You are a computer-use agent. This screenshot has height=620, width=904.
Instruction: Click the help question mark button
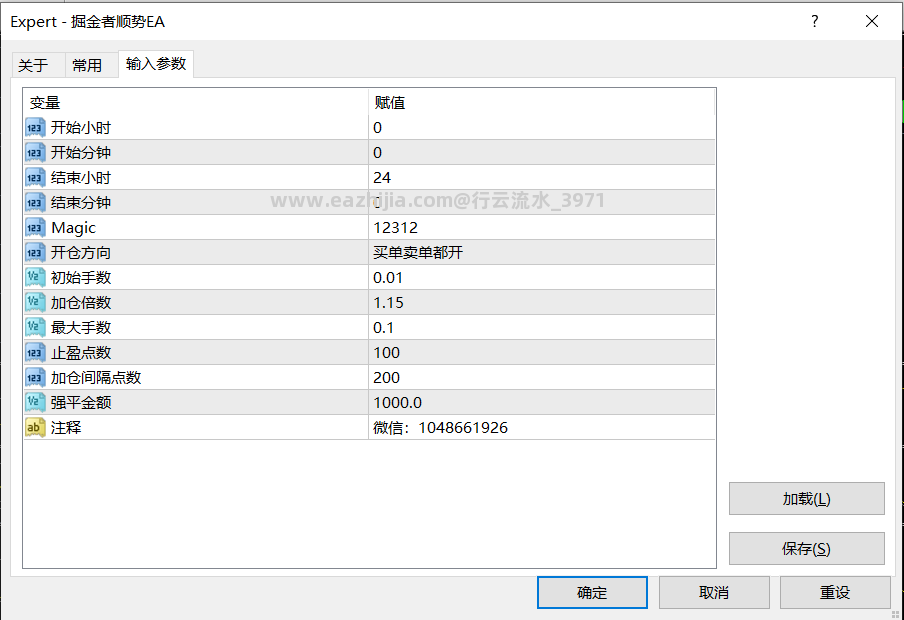click(x=815, y=21)
